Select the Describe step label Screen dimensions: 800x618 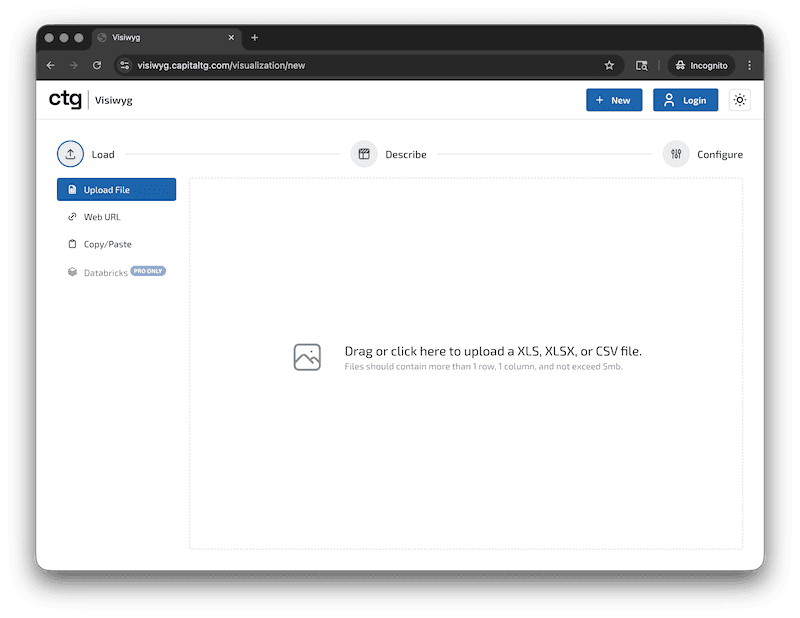[406, 154]
